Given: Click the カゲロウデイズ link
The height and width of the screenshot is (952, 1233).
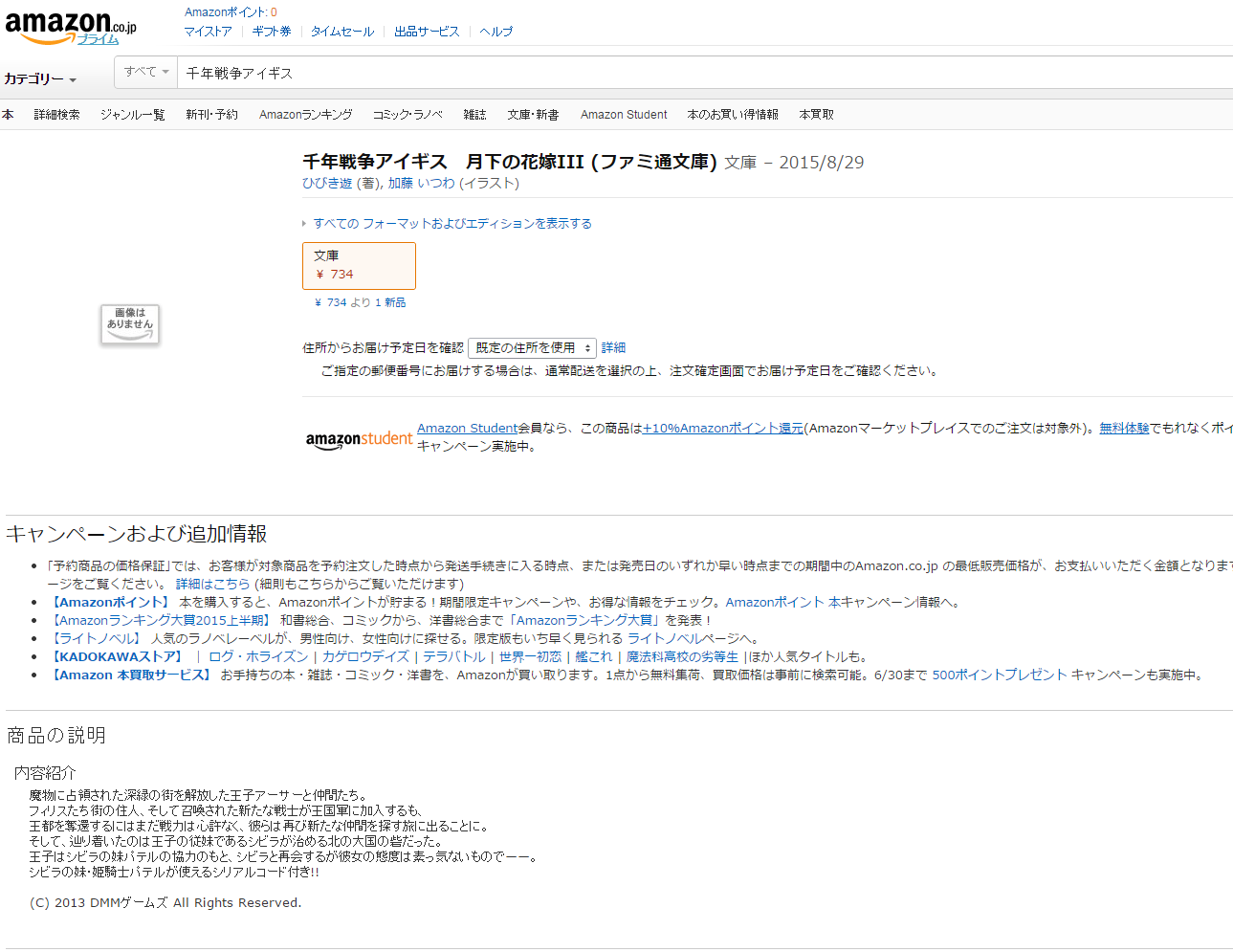Looking at the screenshot, I should click(365, 656).
